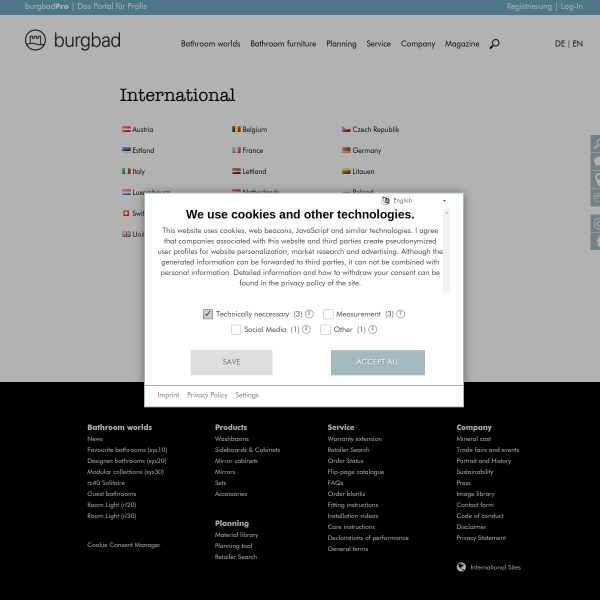Open the Bathroom furniture menu
The width and height of the screenshot is (600, 600).
(x=283, y=44)
